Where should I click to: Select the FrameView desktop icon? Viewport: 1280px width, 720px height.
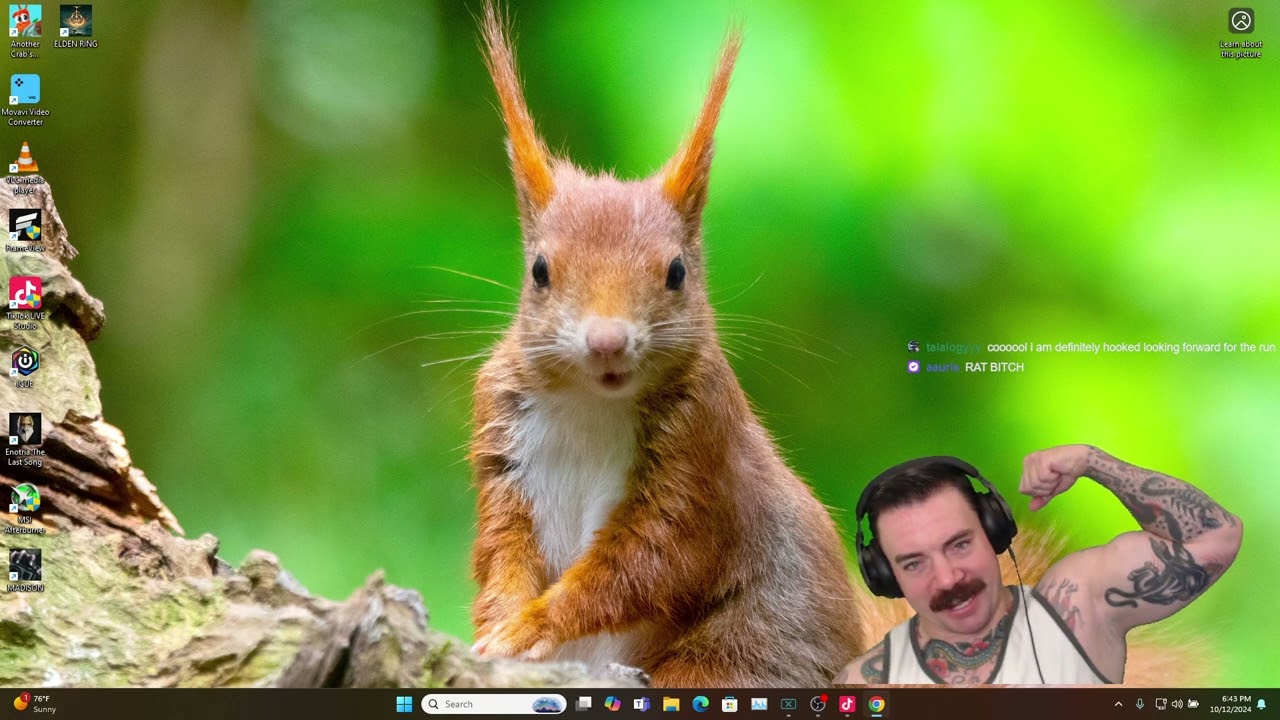pyautogui.click(x=25, y=226)
